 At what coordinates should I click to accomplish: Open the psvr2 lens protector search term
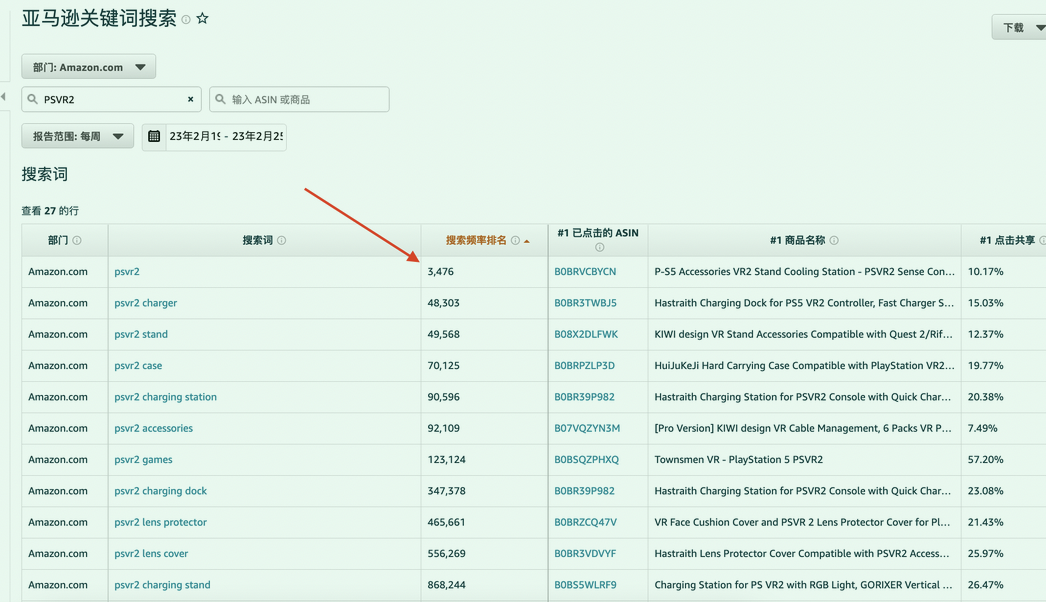pos(161,523)
